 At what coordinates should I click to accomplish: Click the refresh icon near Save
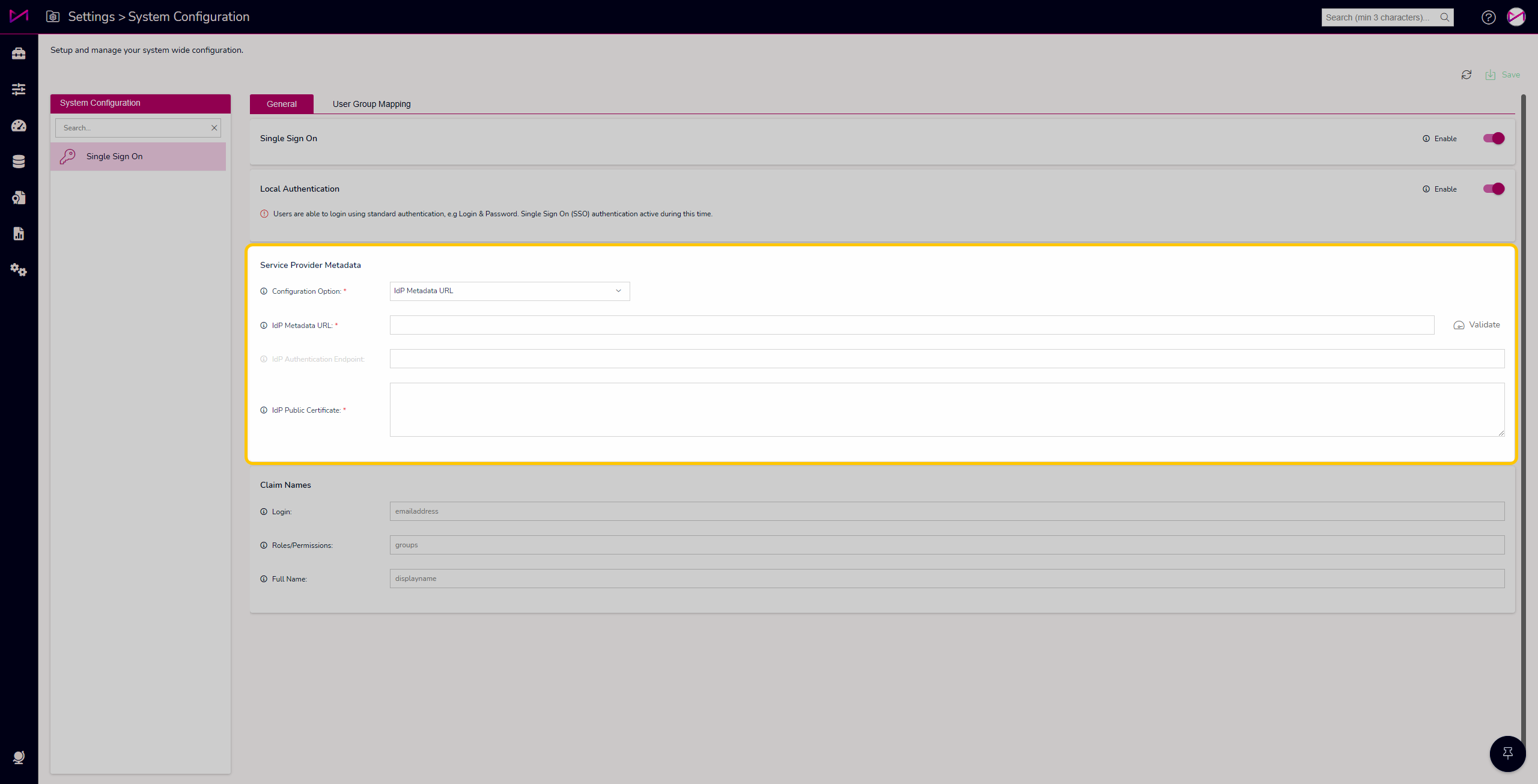coord(1467,74)
